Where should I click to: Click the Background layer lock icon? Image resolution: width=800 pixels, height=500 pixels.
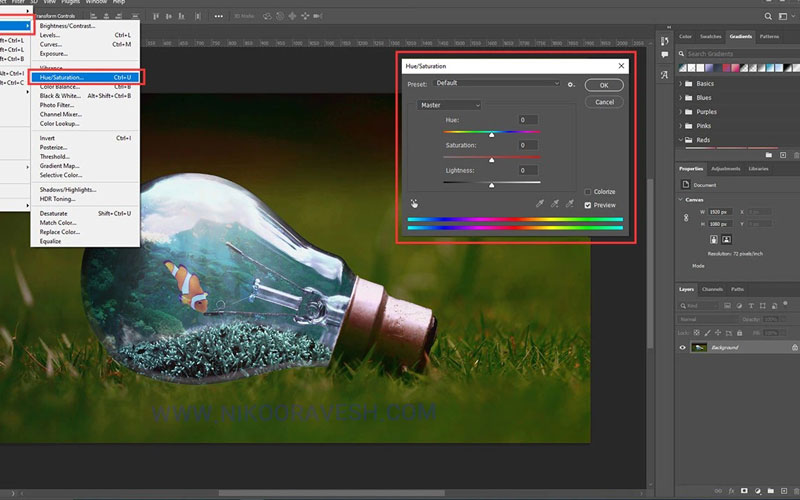tap(794, 347)
